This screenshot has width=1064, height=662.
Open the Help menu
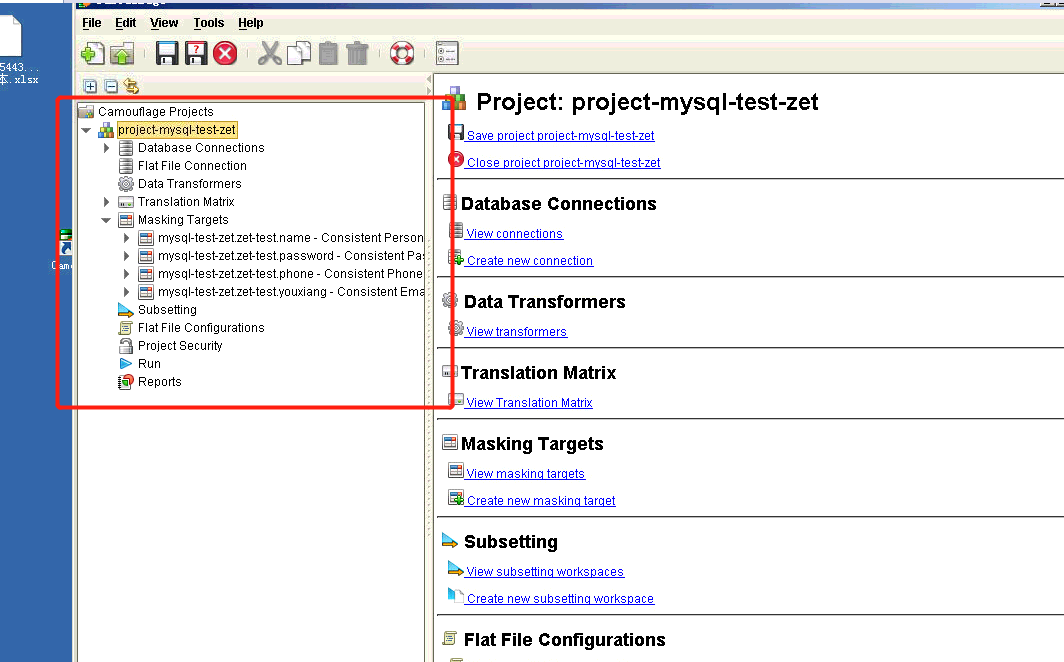coord(250,23)
